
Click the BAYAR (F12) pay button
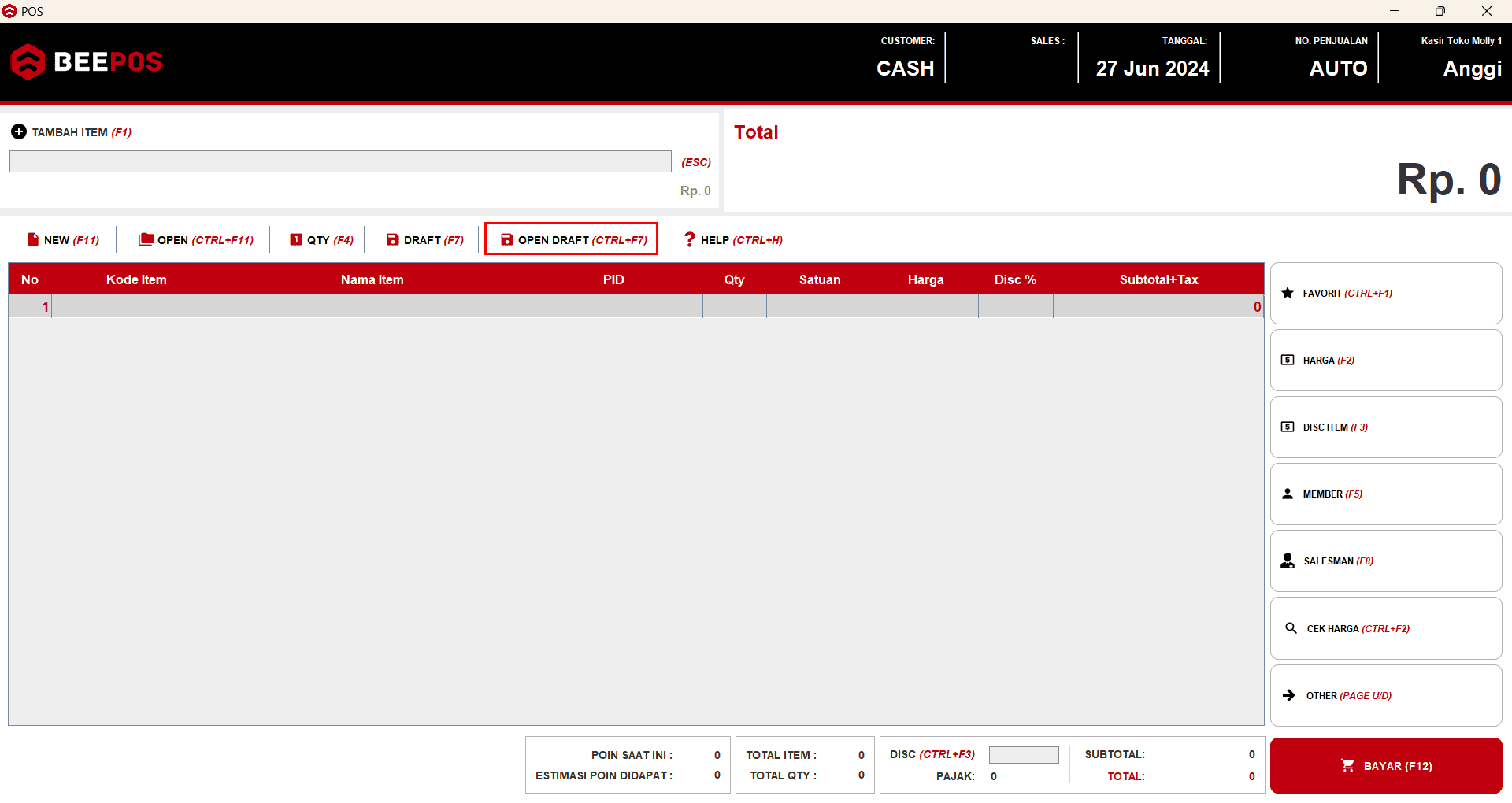click(x=1386, y=765)
